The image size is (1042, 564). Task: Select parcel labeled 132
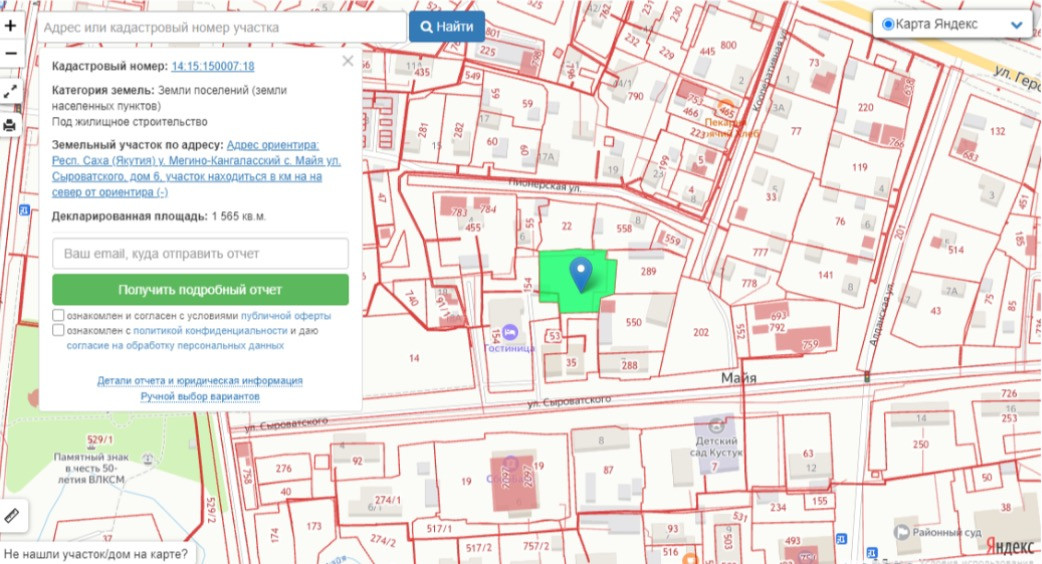click(x=997, y=132)
